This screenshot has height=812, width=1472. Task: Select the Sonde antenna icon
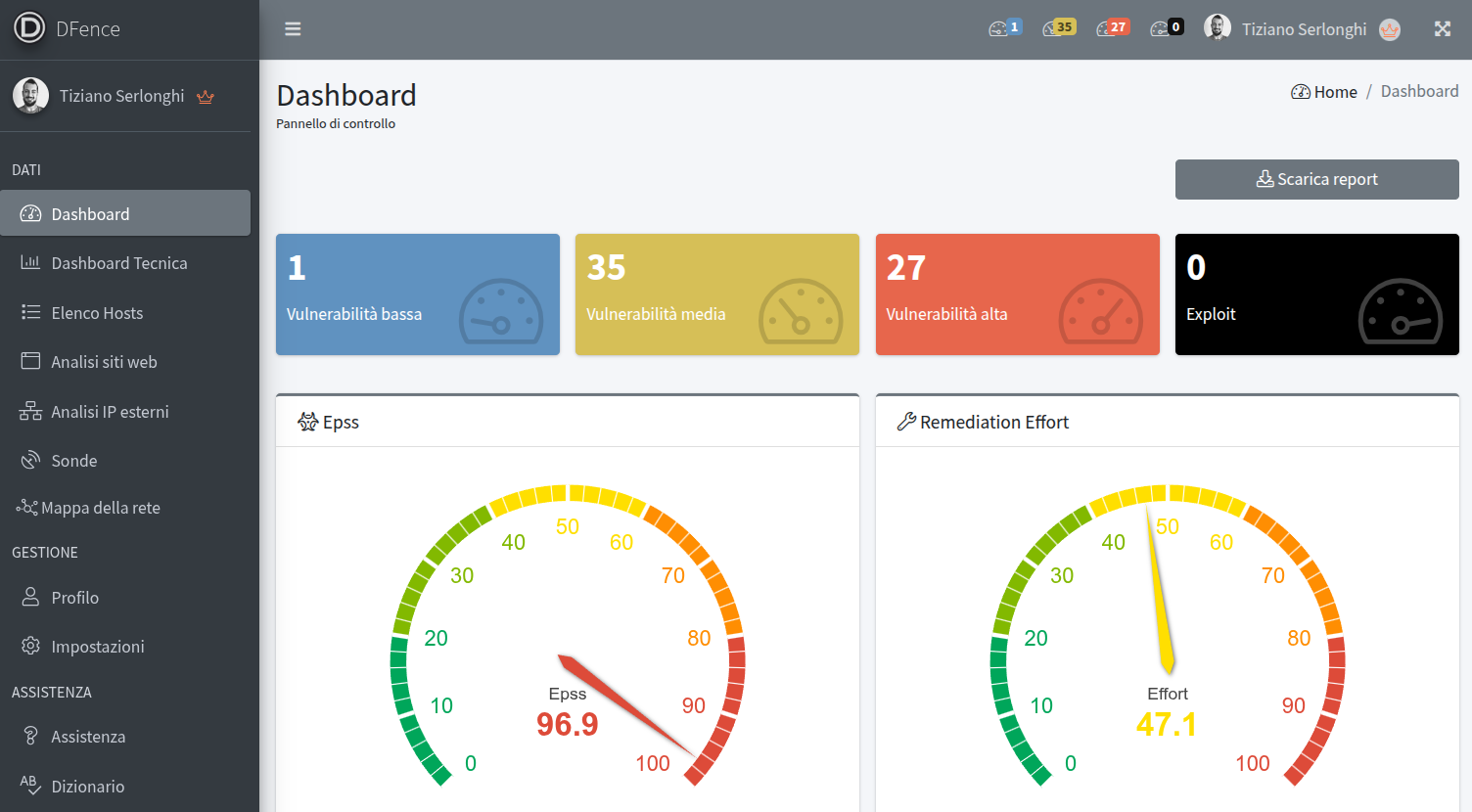pos(29,460)
